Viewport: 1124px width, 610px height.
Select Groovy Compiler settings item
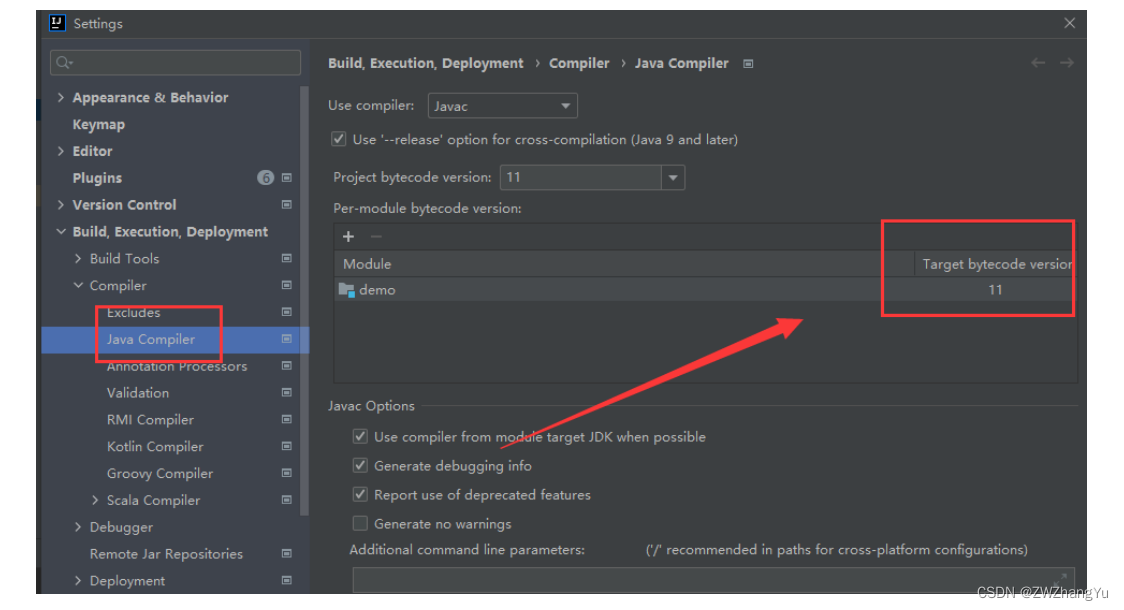pyautogui.click(x=160, y=473)
